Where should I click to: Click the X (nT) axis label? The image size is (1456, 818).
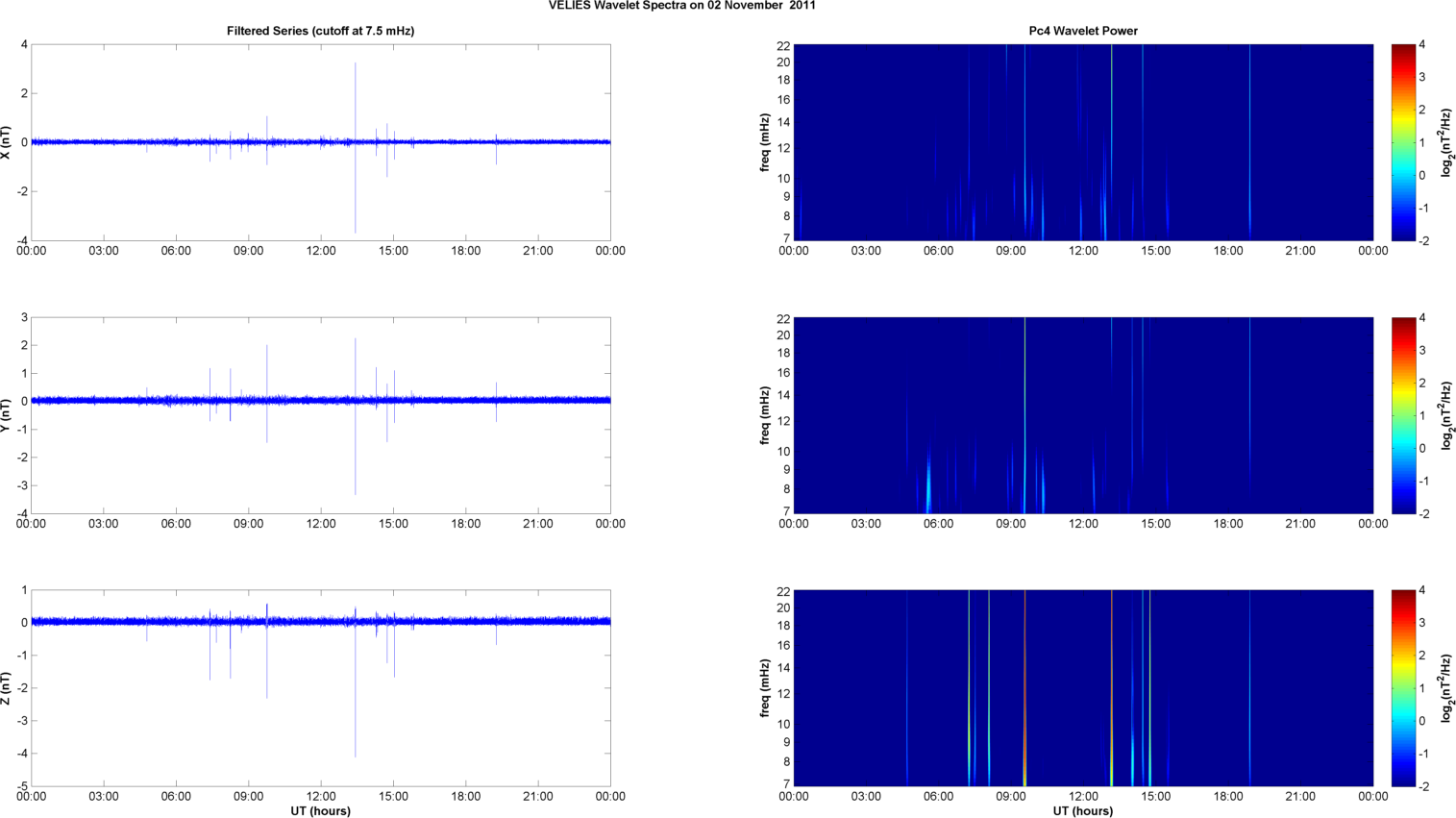pos(7,142)
